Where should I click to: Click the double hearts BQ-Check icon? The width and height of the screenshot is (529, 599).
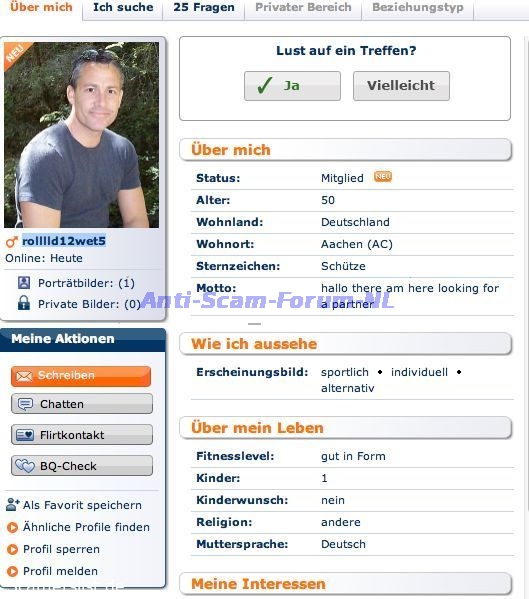[25, 466]
